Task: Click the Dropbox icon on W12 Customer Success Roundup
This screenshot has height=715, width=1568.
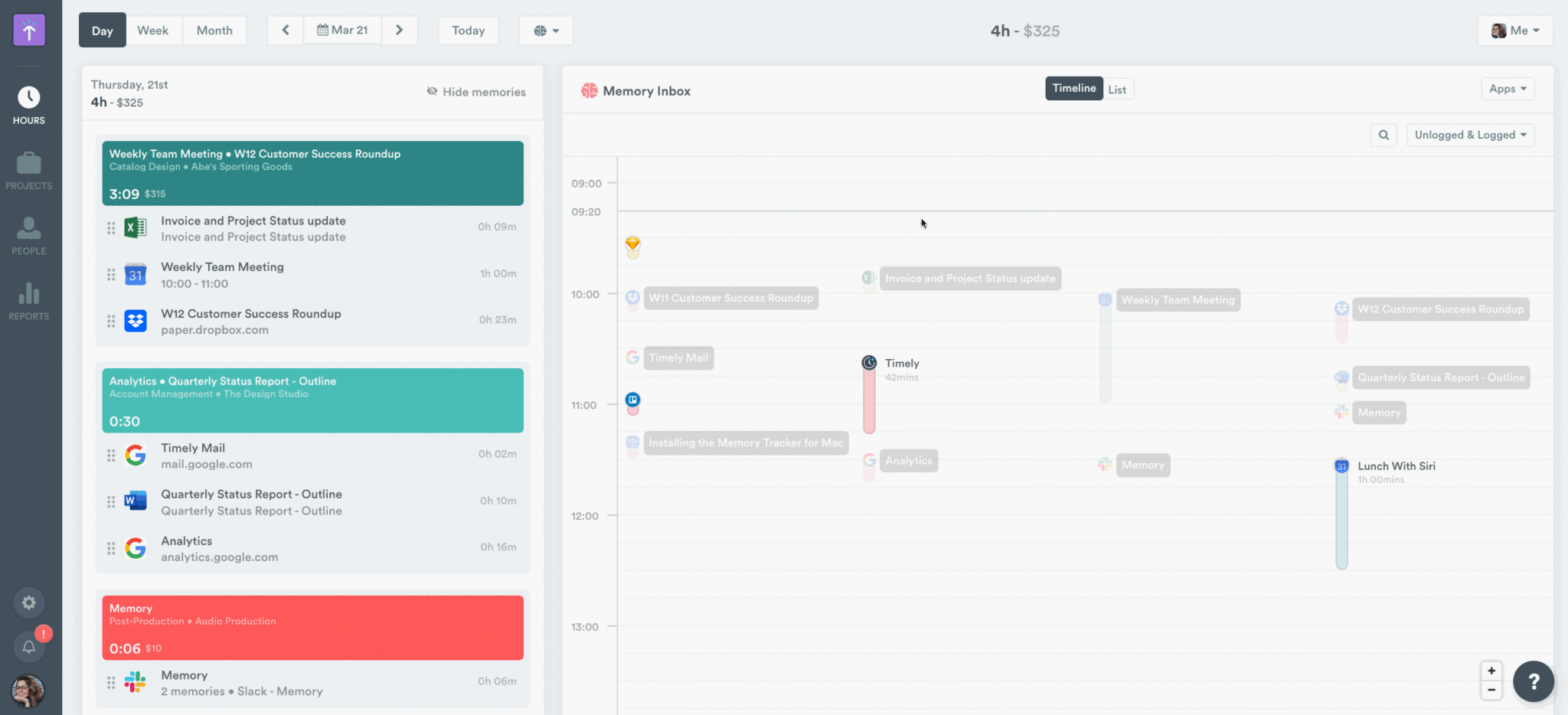Action: [136, 321]
